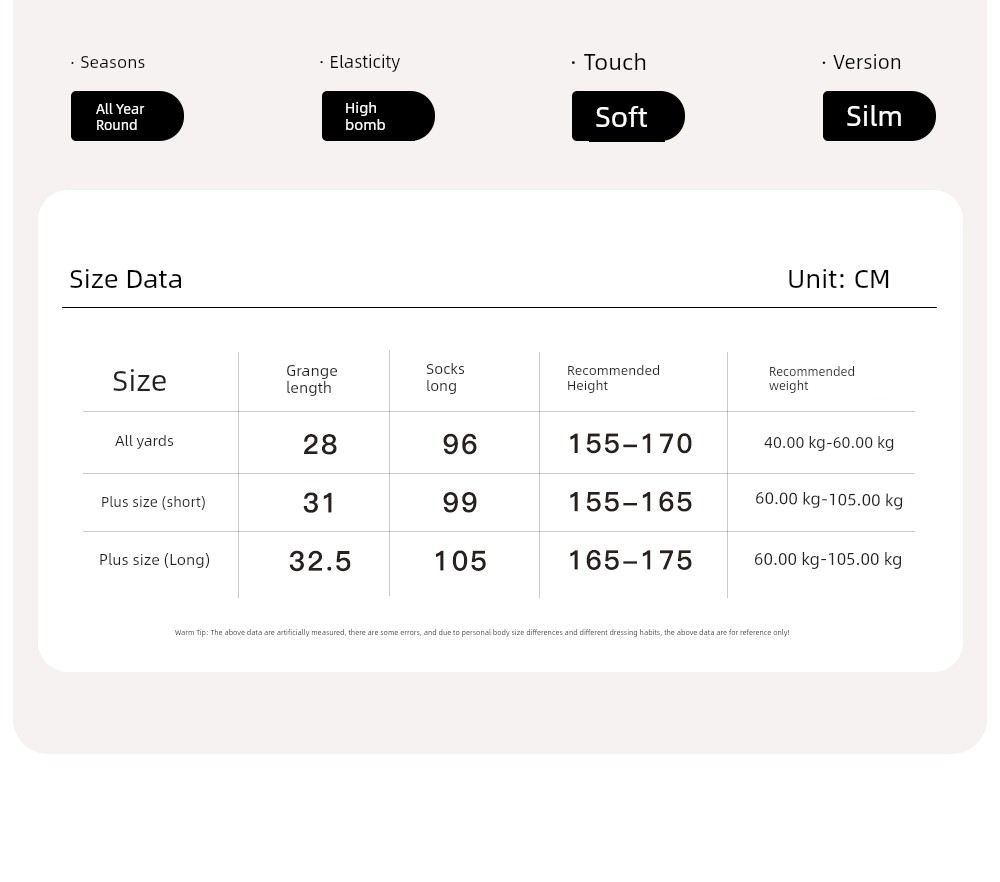Click the Plus size (short) row label
Viewport: 1000px width, 882px height.
153,502
